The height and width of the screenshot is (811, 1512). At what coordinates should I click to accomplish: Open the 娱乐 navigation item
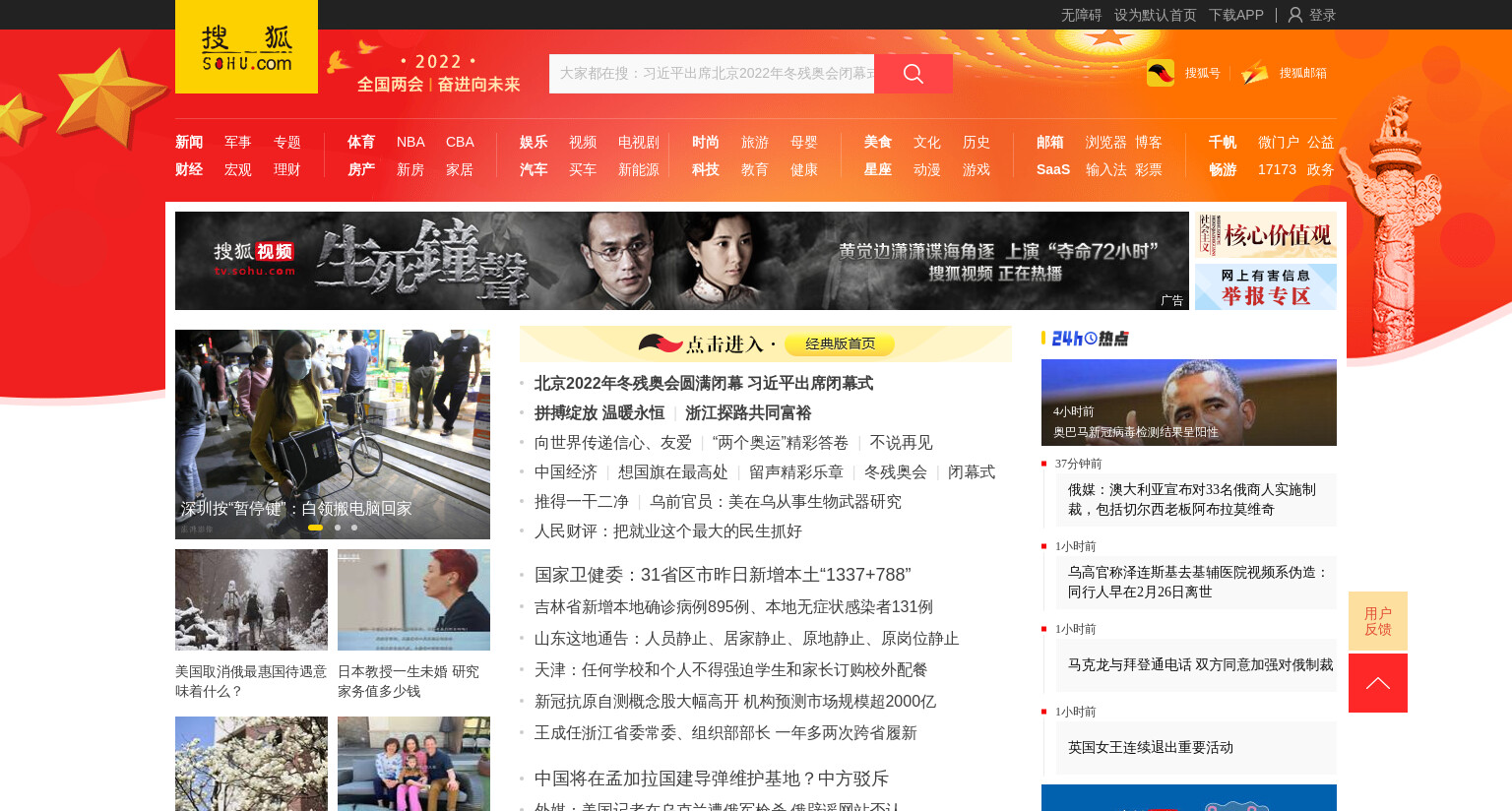coord(534,142)
